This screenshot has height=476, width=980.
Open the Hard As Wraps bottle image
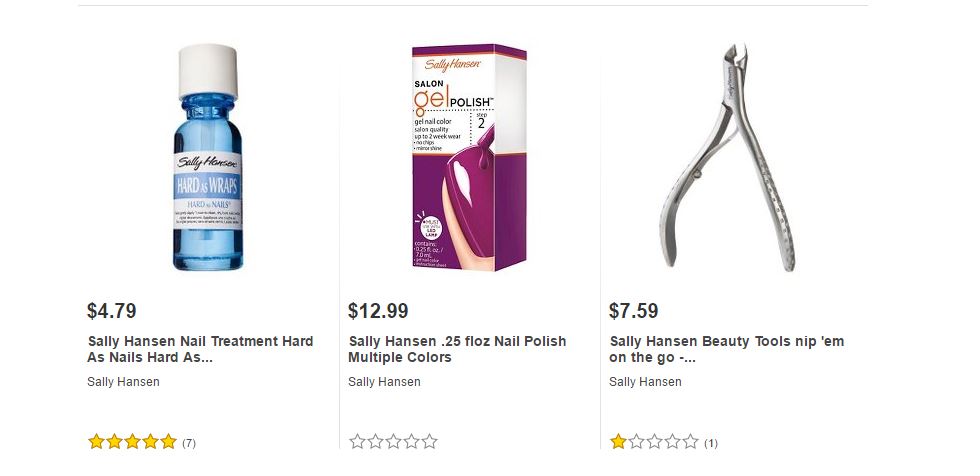tap(209, 158)
